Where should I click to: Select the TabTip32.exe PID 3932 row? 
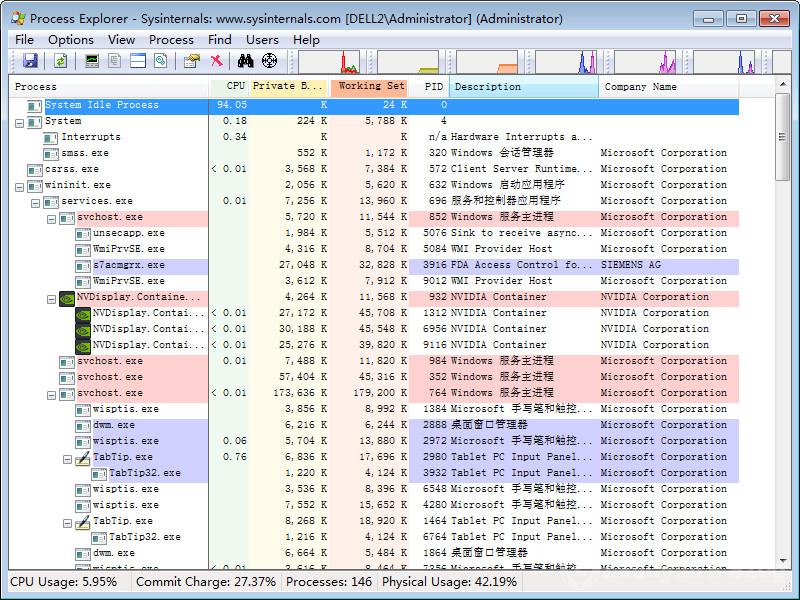pos(374,474)
